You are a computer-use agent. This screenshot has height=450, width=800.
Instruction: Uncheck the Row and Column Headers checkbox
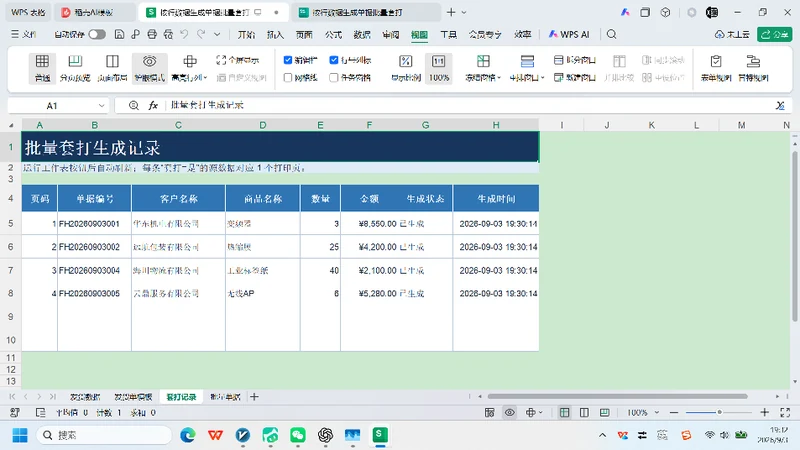(334, 60)
